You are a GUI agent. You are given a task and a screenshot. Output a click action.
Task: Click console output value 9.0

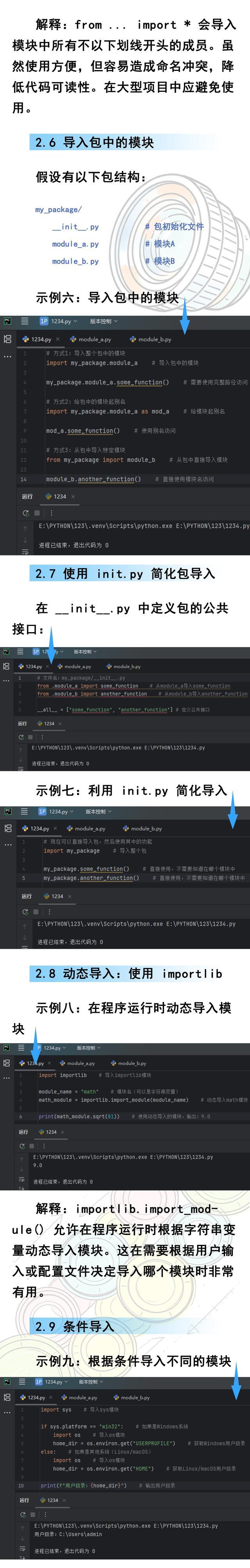point(38,1165)
